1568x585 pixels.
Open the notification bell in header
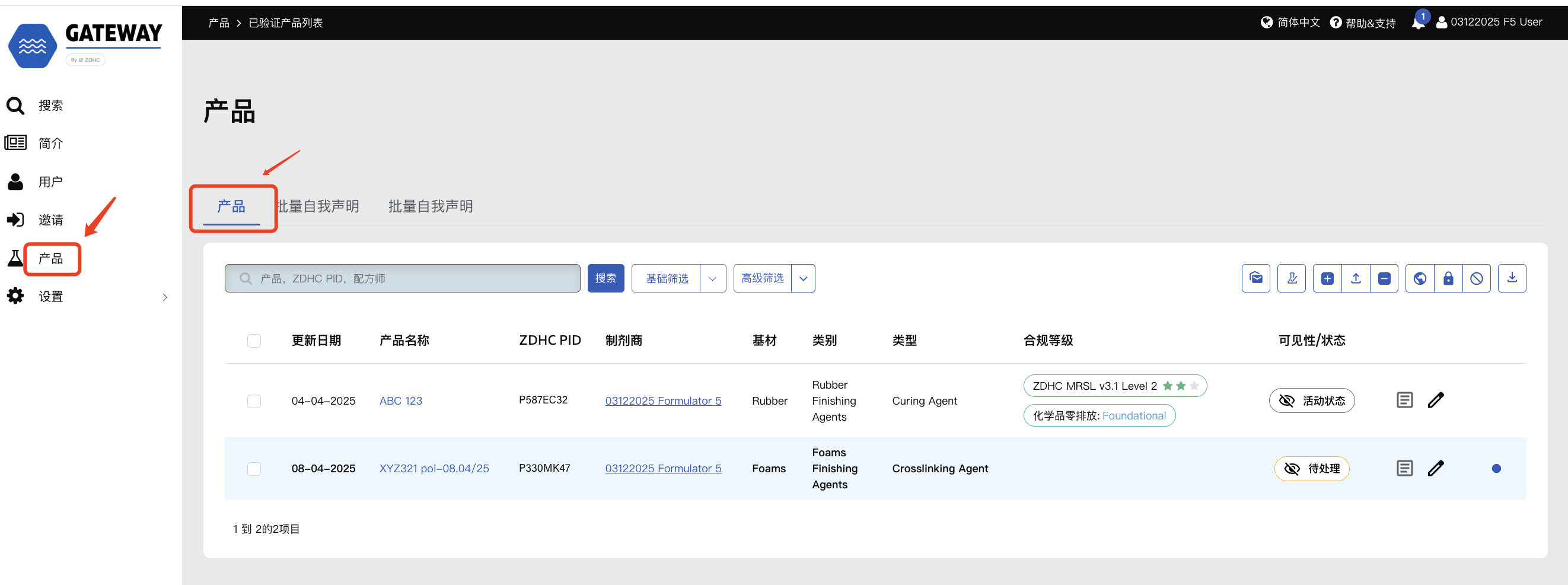click(1417, 23)
